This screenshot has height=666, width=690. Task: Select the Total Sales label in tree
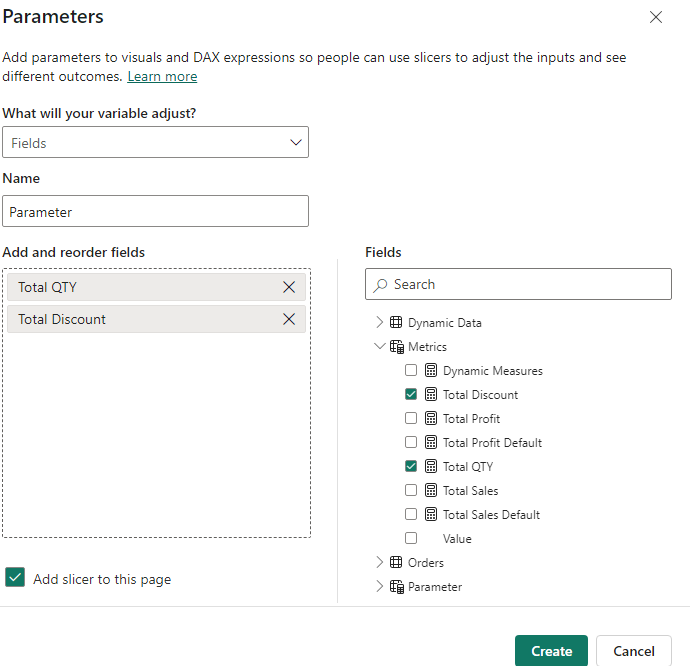click(x=470, y=491)
